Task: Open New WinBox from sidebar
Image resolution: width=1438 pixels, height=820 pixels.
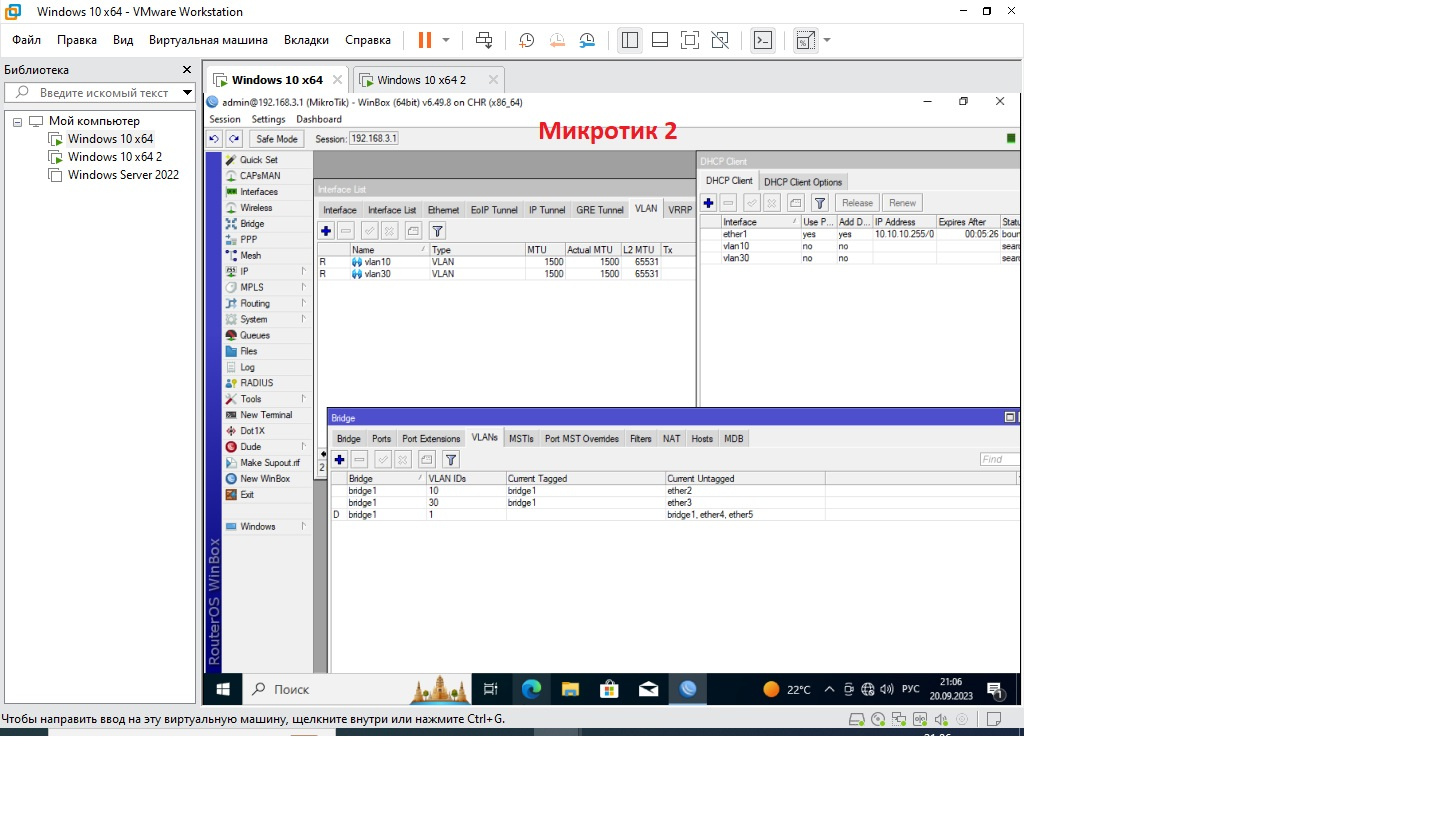Action: coord(265,479)
